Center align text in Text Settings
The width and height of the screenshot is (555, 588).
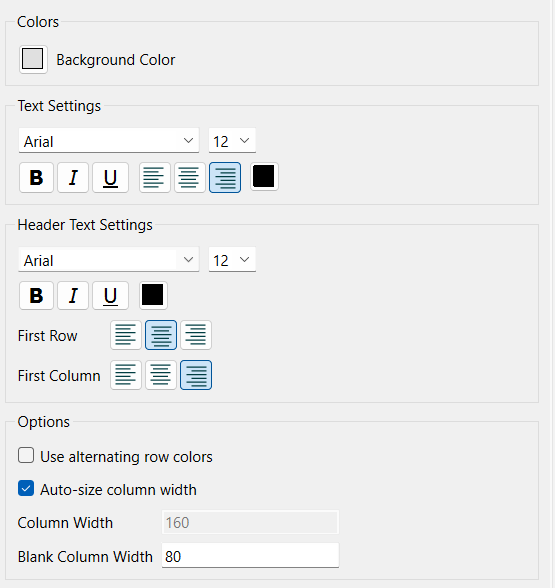[x=190, y=177]
